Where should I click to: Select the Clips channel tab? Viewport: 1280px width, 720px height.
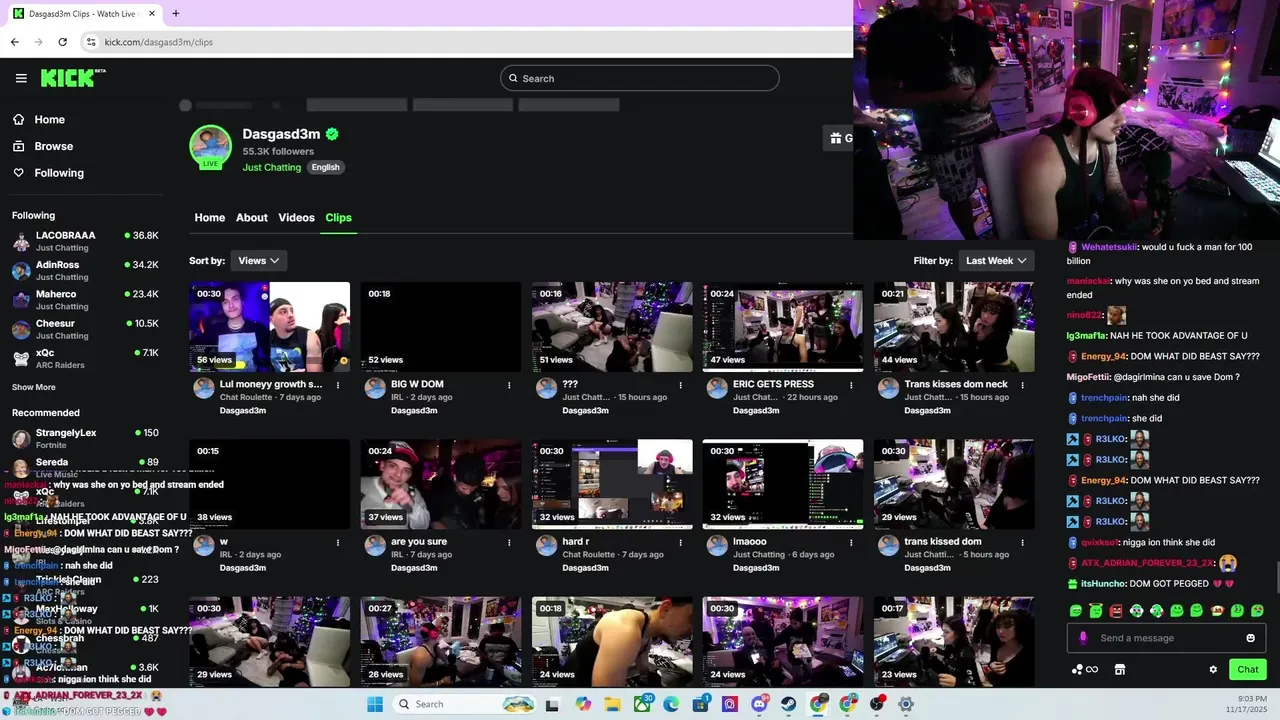pyautogui.click(x=338, y=217)
